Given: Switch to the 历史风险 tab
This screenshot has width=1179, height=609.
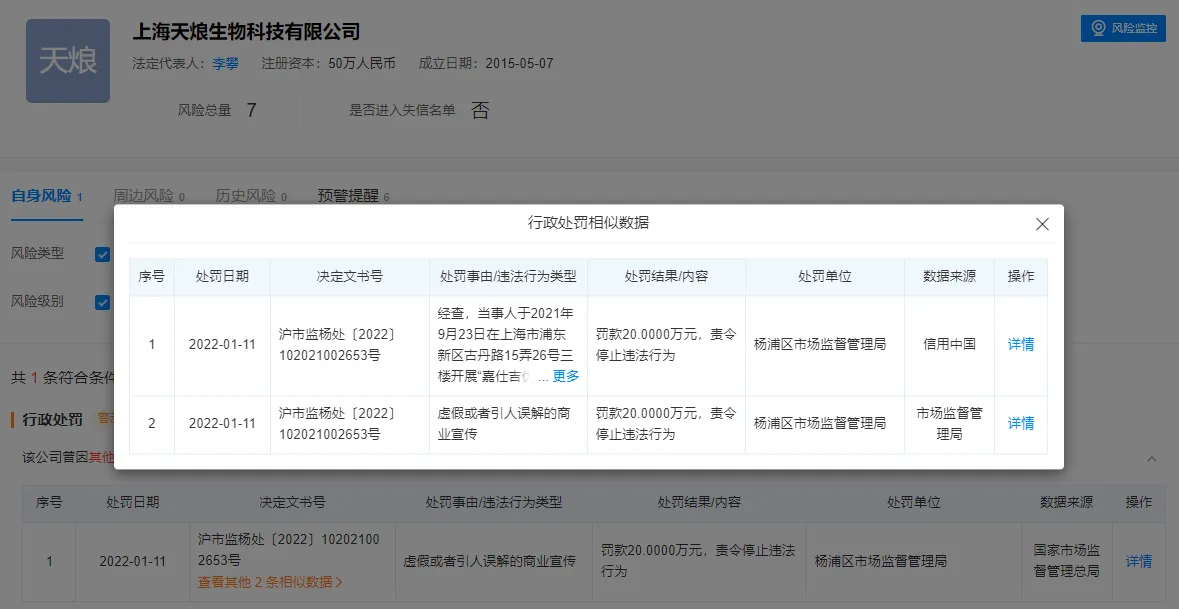Looking at the screenshot, I should pyautogui.click(x=251, y=196).
